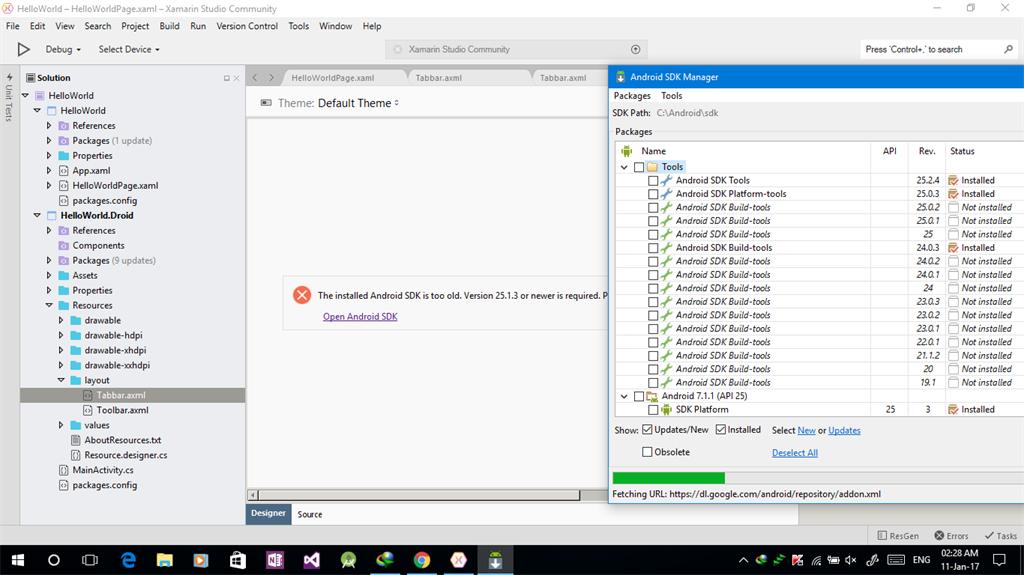Viewport: 1024px width, 575px height.
Task: Open the Tools menu in SDK Manager
Action: coord(671,95)
